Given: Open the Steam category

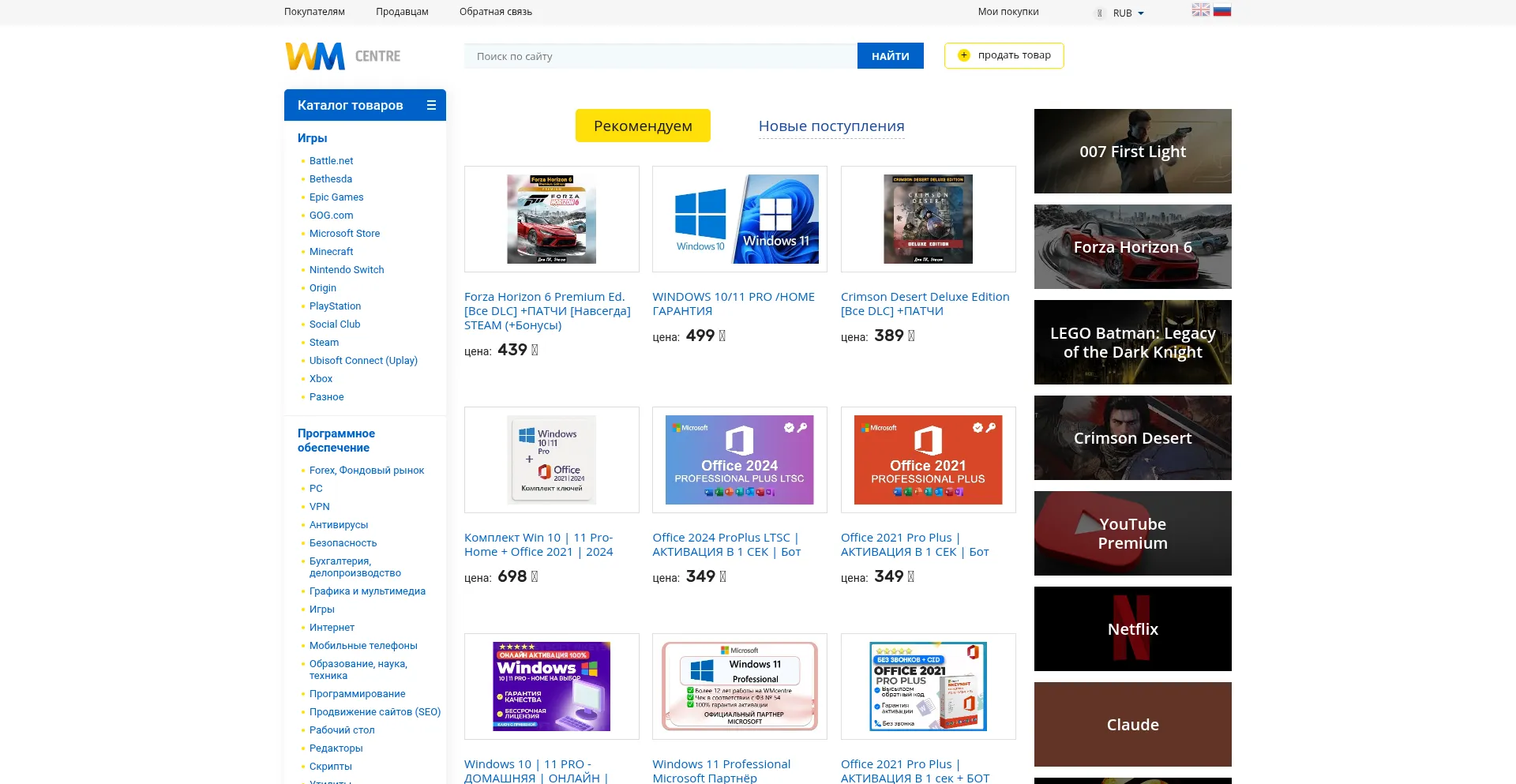Looking at the screenshot, I should (x=324, y=343).
